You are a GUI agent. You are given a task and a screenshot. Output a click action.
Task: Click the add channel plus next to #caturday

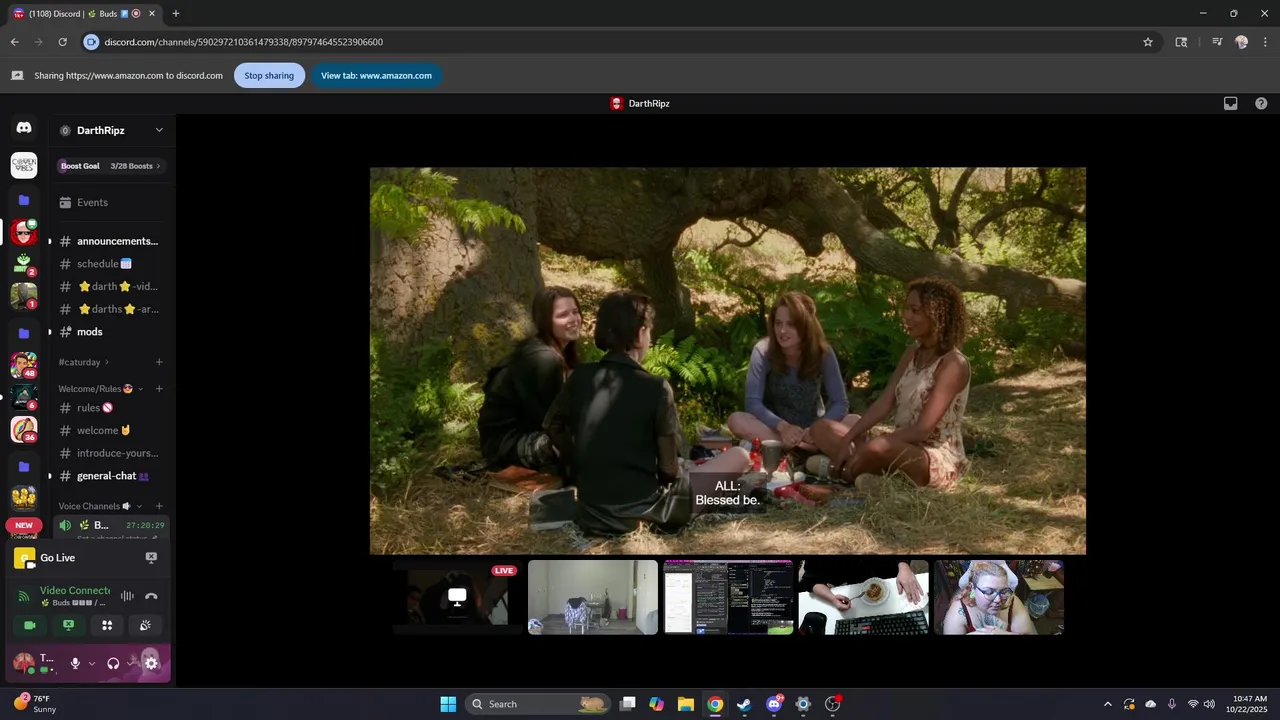(159, 362)
